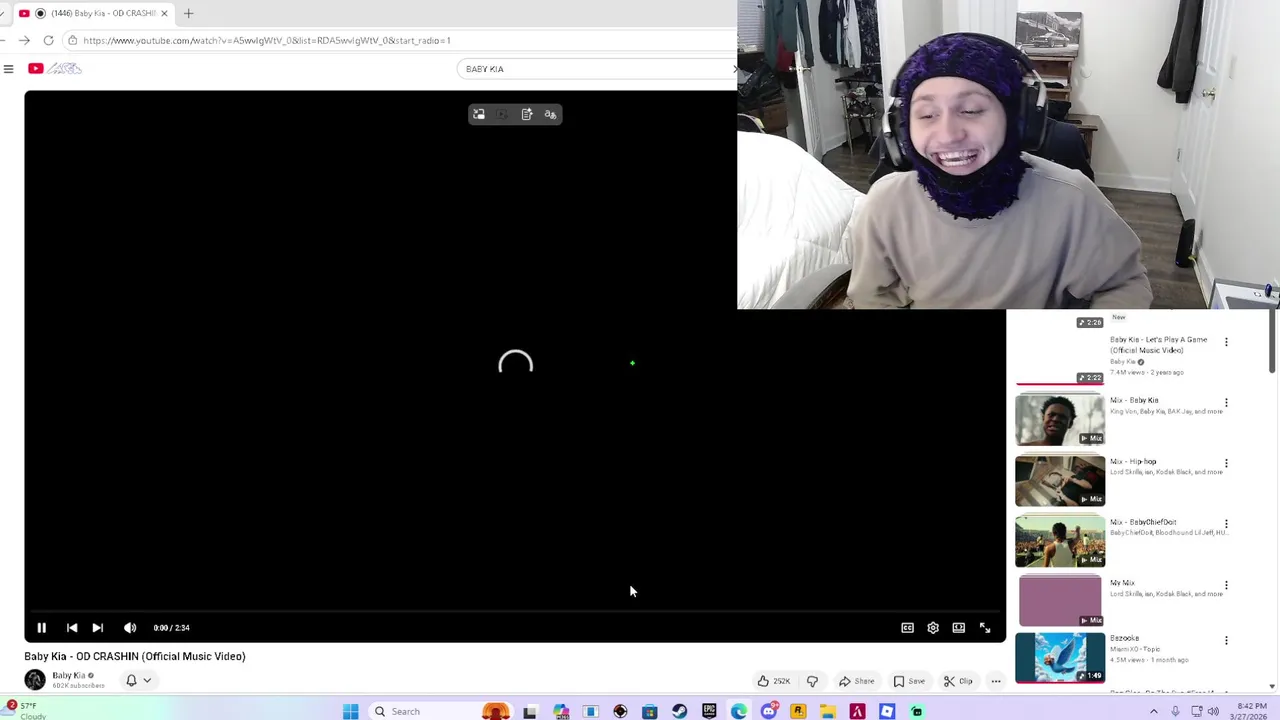Mute the video volume speaker icon
Viewport: 1280px width, 720px height.
pos(130,628)
